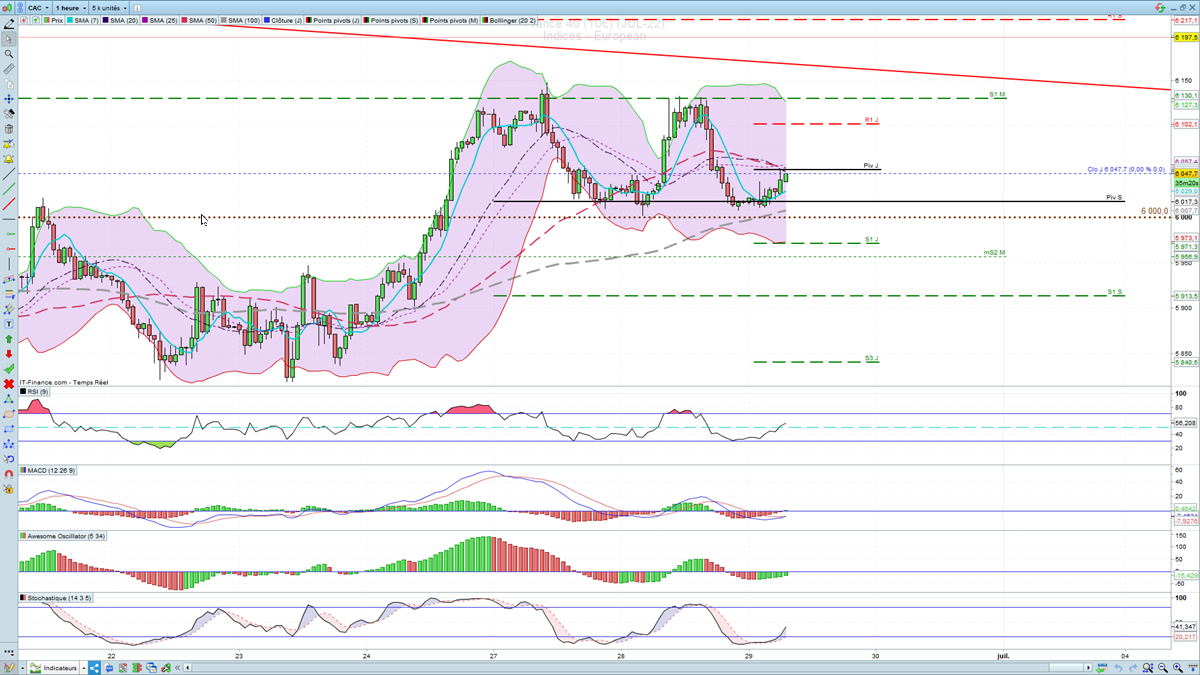Open the 5 k unités dropdown

[x=109, y=8]
